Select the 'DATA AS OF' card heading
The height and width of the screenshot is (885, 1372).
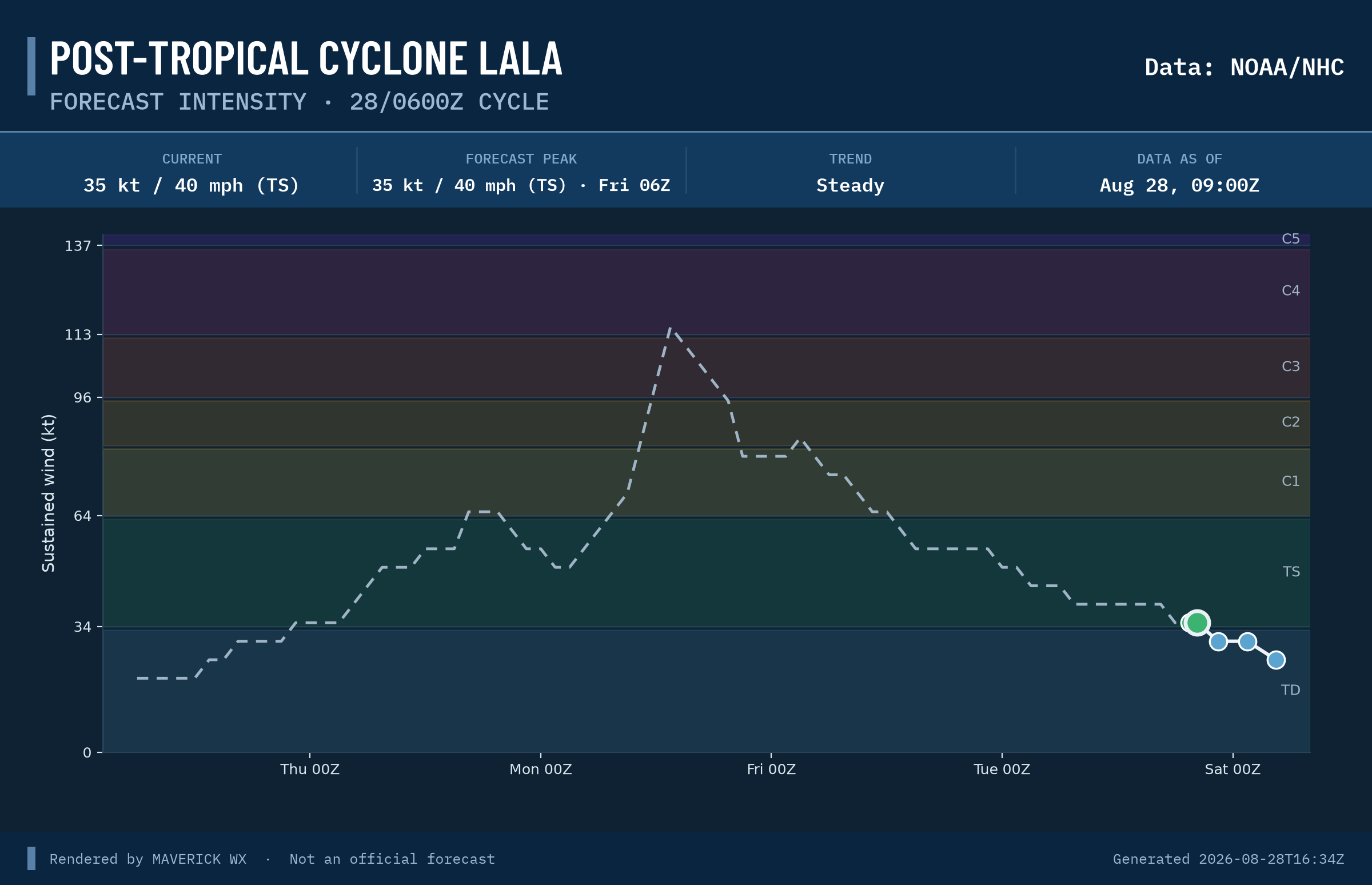click(1179, 159)
